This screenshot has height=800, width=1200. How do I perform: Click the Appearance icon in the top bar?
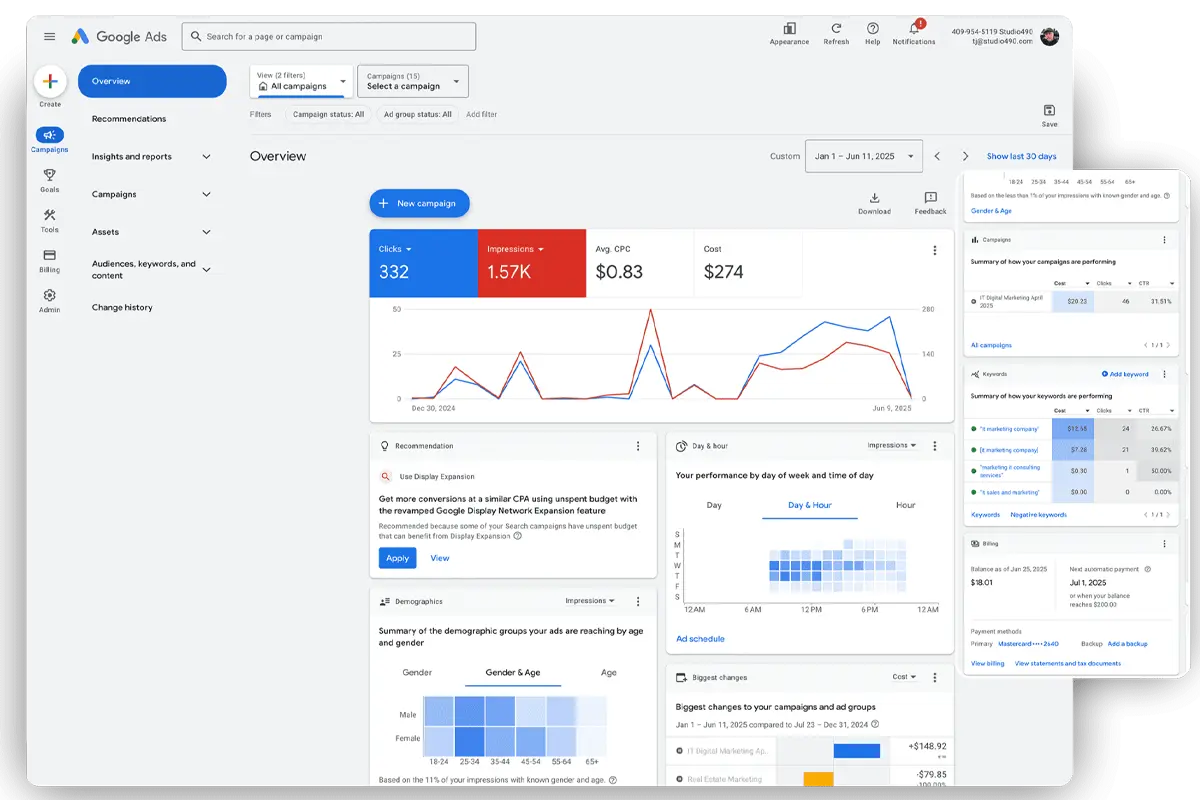tap(789, 29)
